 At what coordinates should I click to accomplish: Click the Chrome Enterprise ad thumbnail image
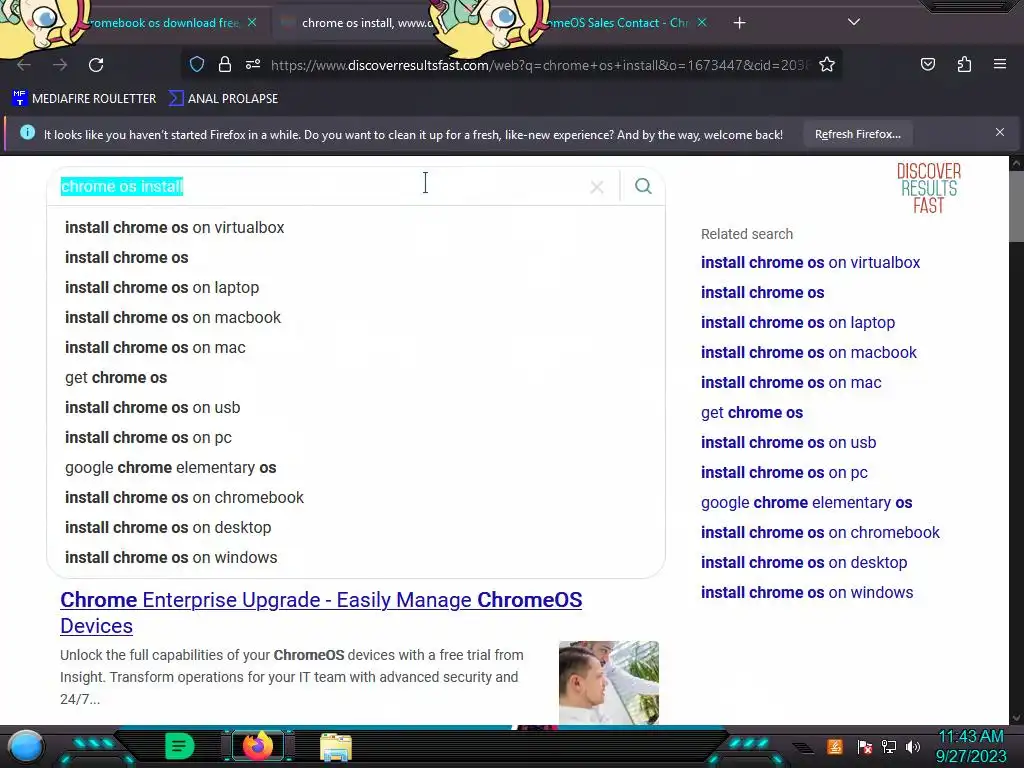click(x=609, y=682)
